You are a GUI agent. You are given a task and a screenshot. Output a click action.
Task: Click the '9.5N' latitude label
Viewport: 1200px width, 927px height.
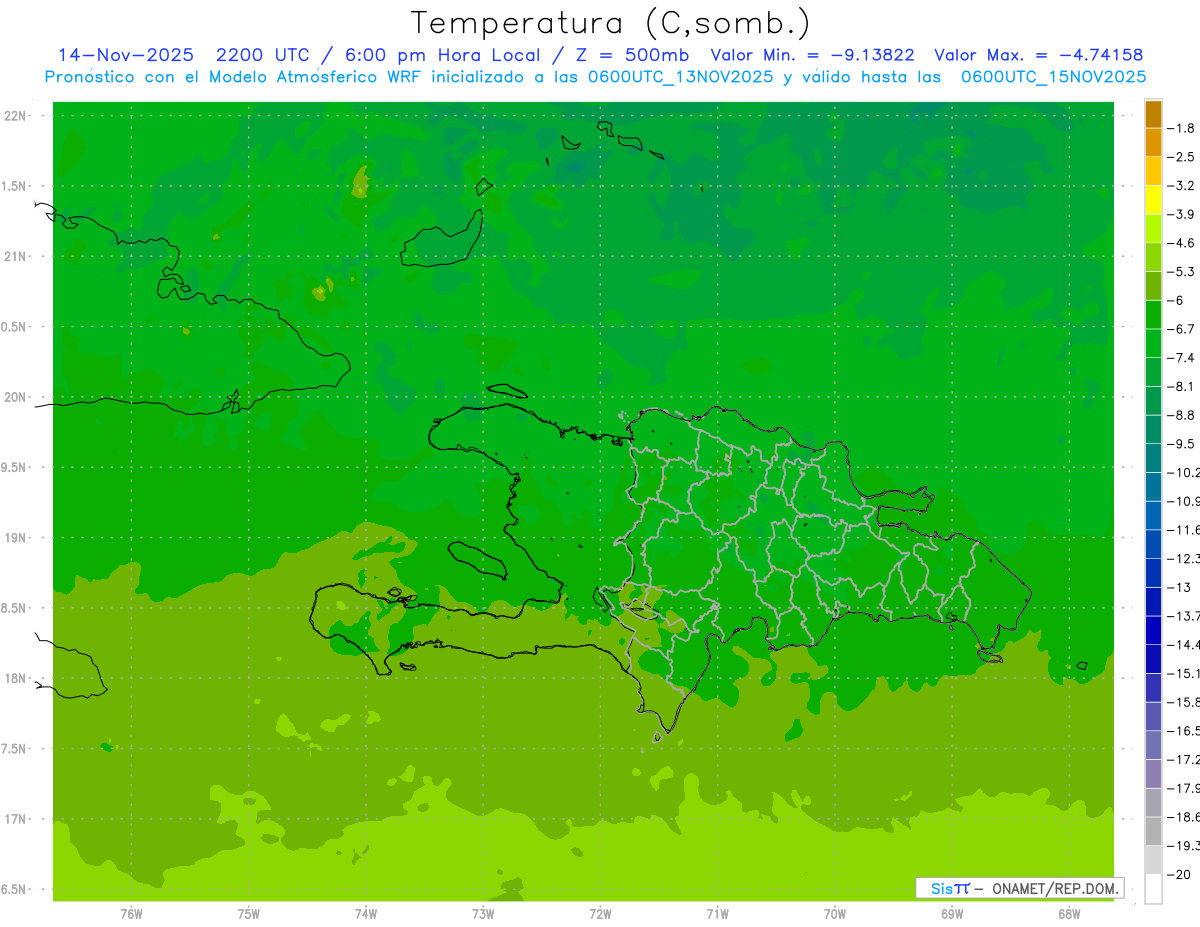coord(14,467)
